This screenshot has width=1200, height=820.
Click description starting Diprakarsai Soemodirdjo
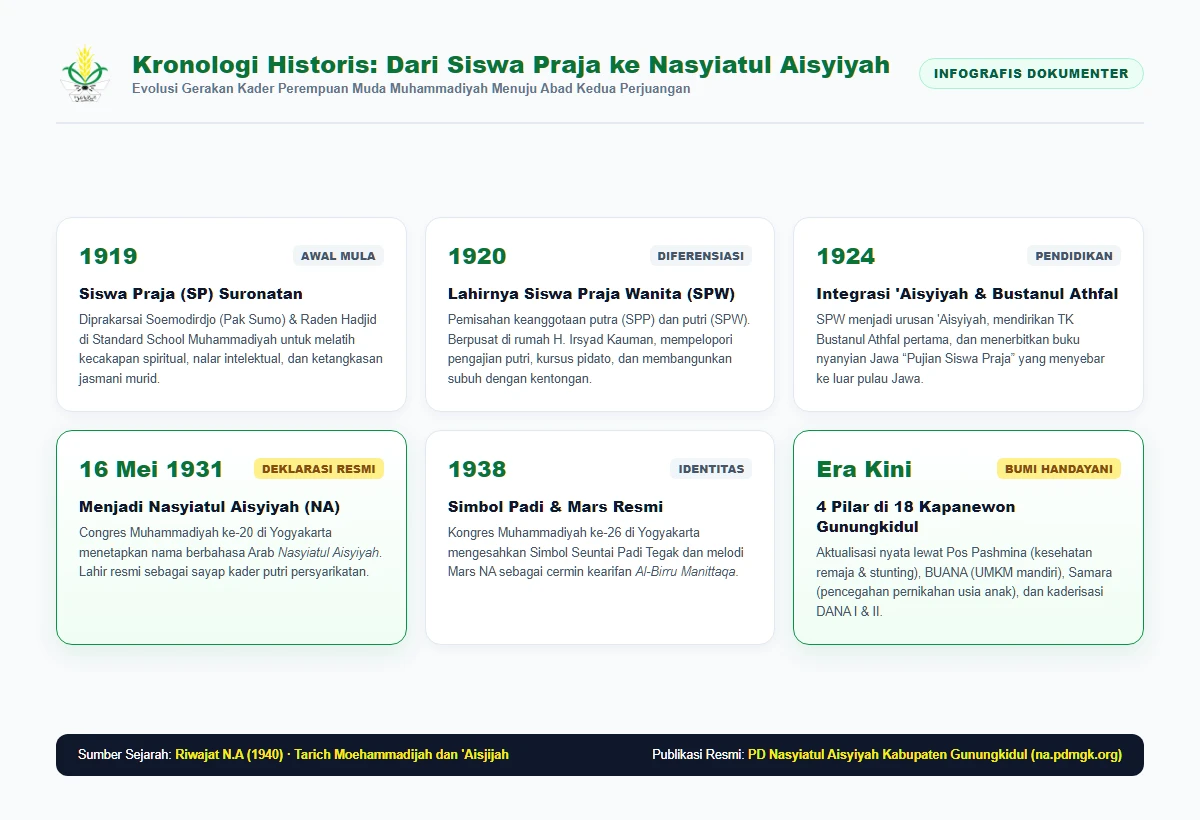pos(231,349)
